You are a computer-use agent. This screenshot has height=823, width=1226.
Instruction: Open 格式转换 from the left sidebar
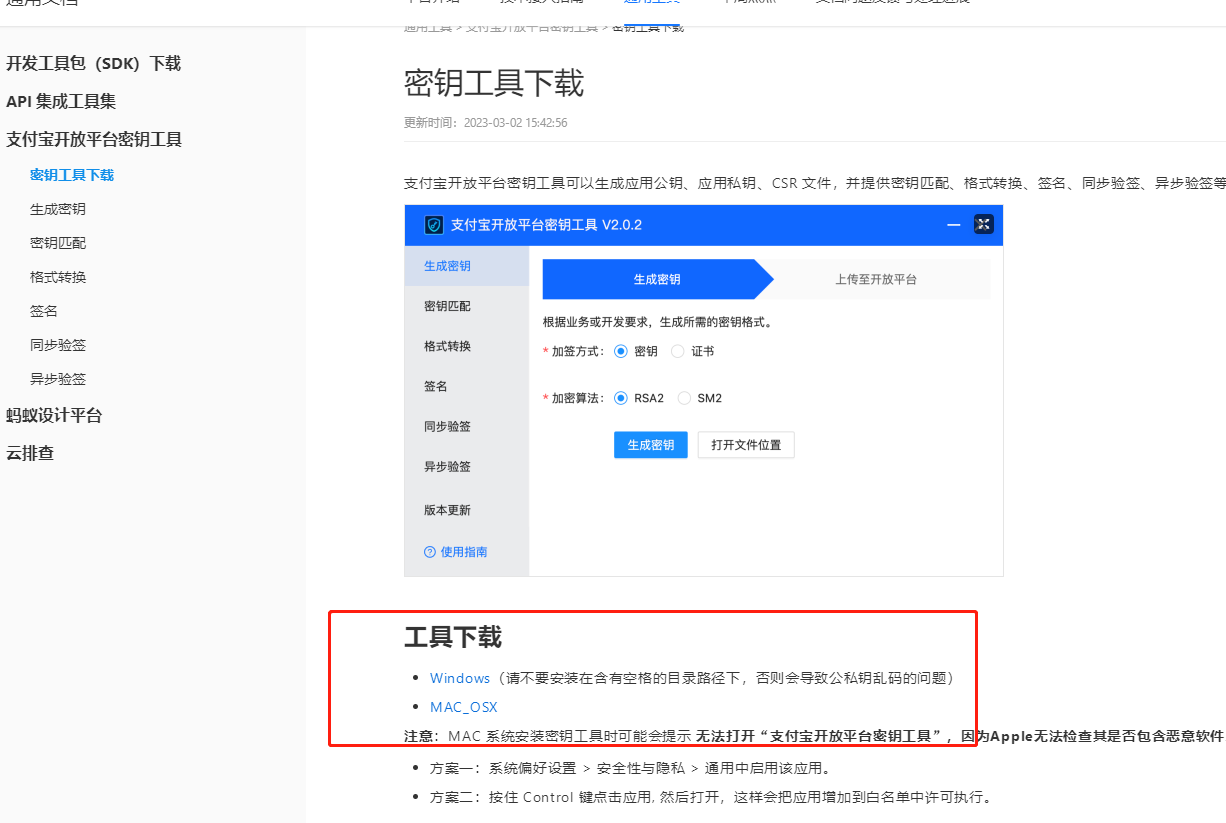59,276
